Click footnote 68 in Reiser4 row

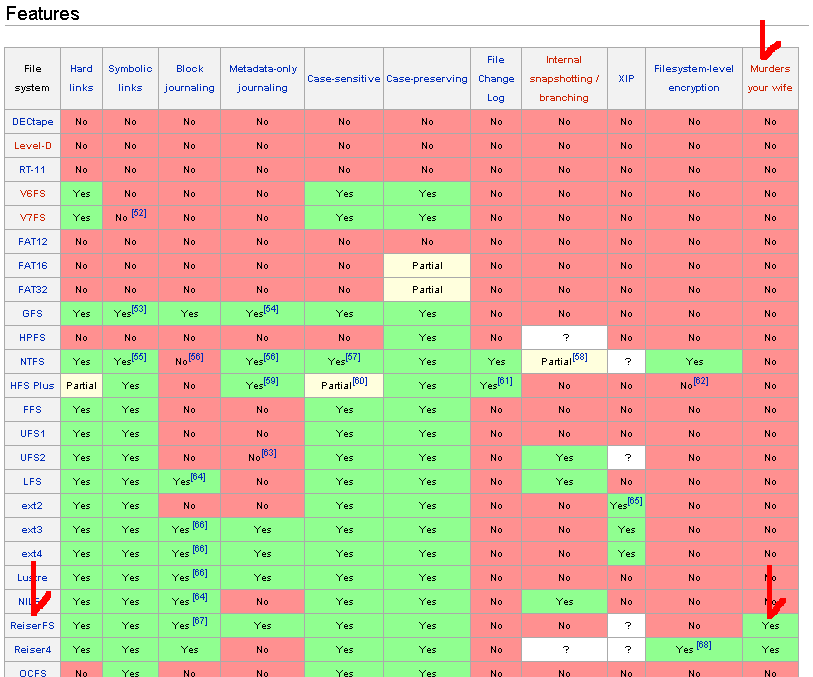[x=703, y=645]
